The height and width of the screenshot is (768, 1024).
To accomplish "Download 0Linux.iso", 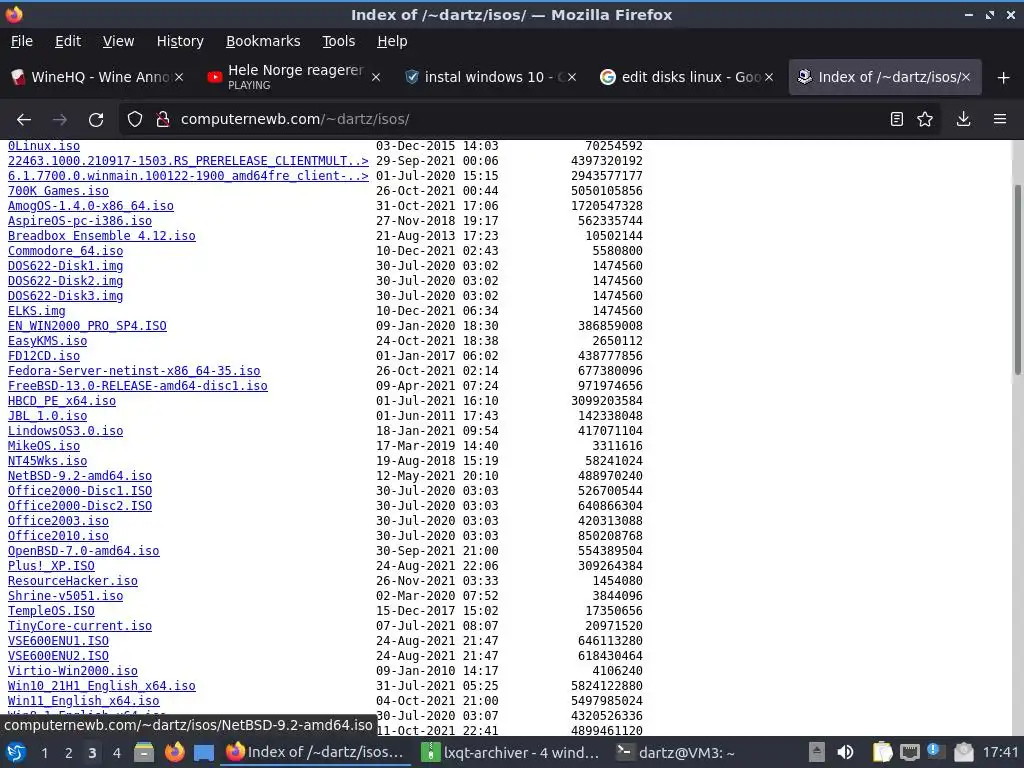I will tap(44, 146).
